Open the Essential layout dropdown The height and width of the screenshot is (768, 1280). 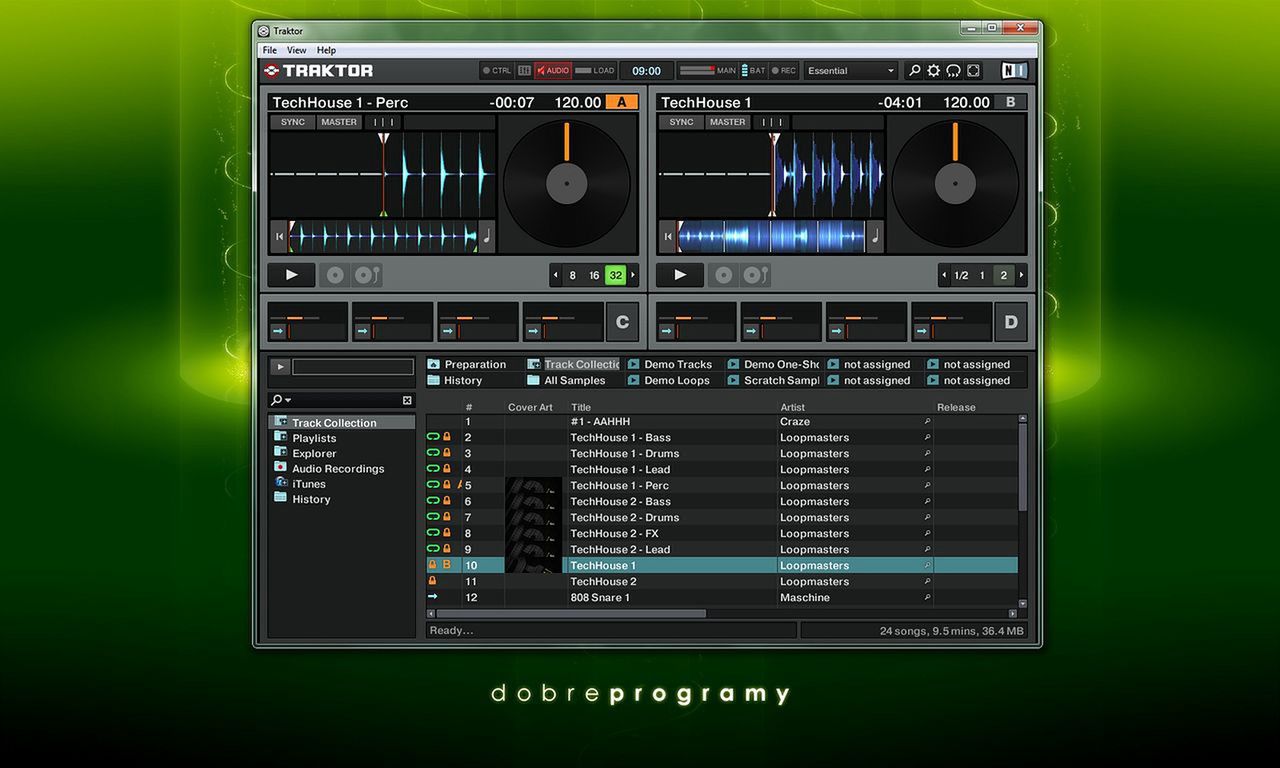pos(851,71)
